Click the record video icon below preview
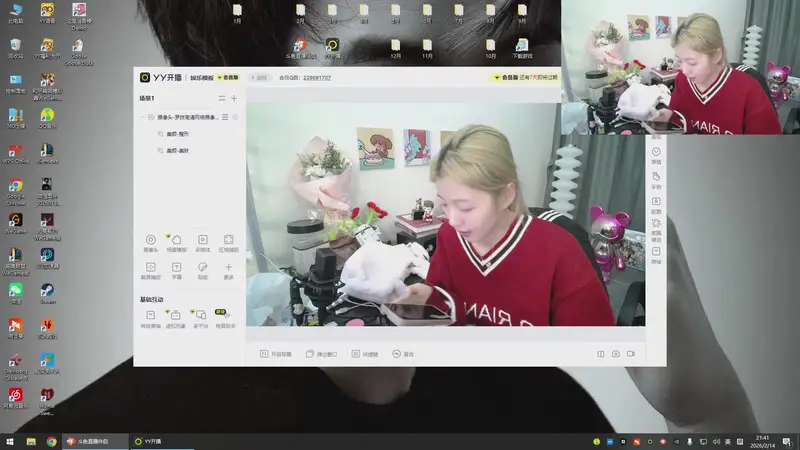800x450 pixels. click(x=630, y=354)
